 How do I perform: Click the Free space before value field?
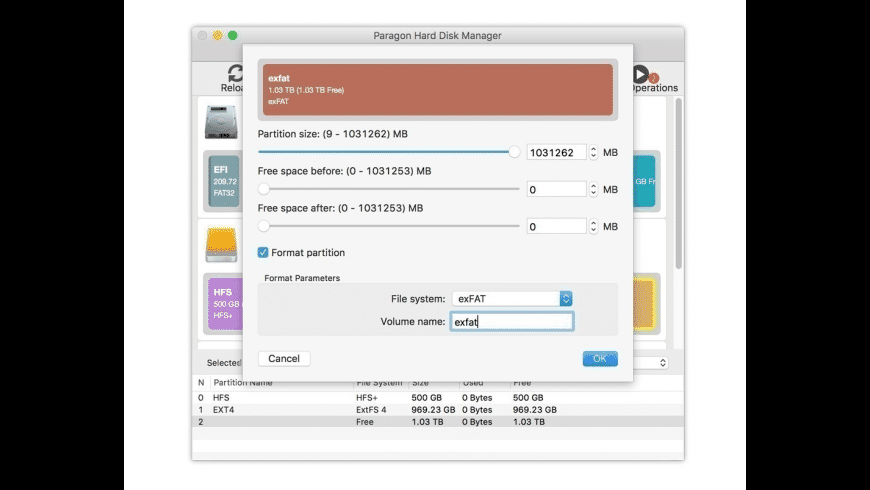pyautogui.click(x=556, y=189)
